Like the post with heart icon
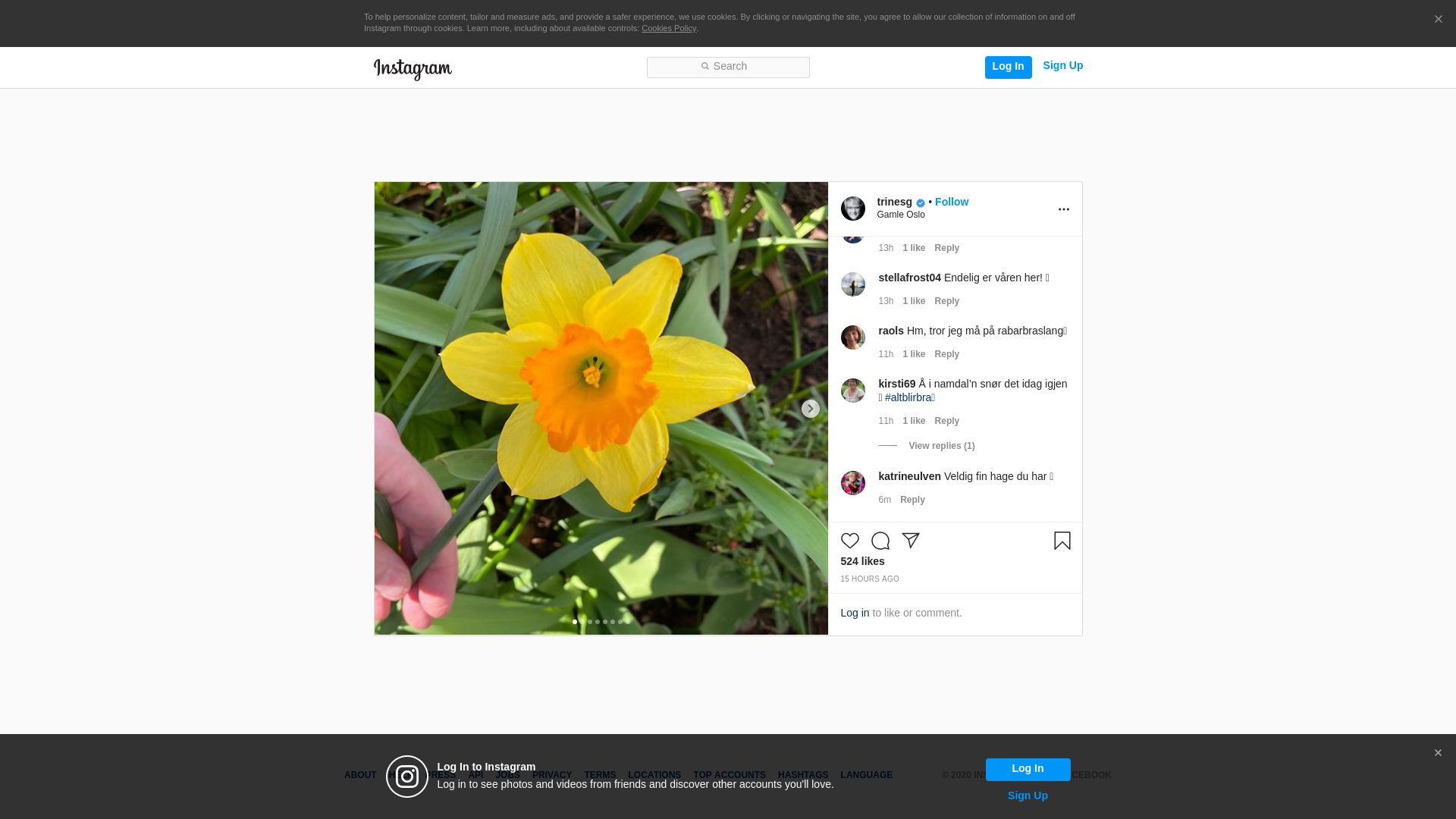Viewport: 1456px width, 819px height. [x=849, y=541]
